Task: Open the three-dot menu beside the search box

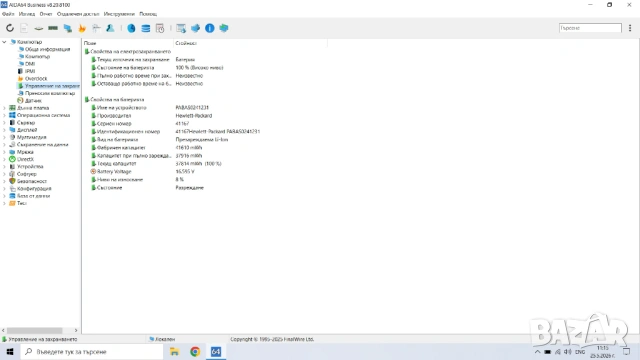Action: pyautogui.click(x=630, y=28)
